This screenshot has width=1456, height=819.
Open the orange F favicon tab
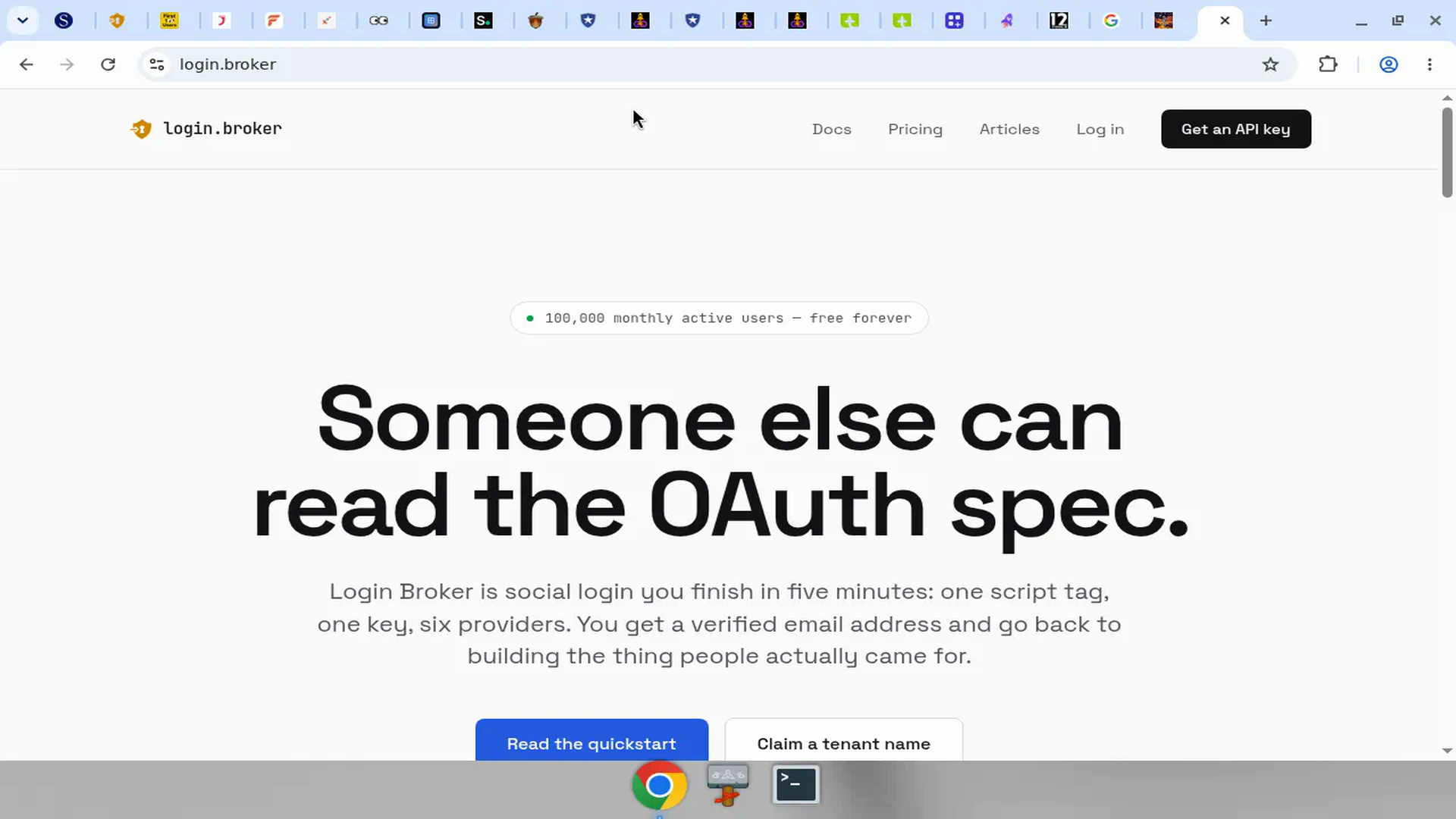coord(274,20)
